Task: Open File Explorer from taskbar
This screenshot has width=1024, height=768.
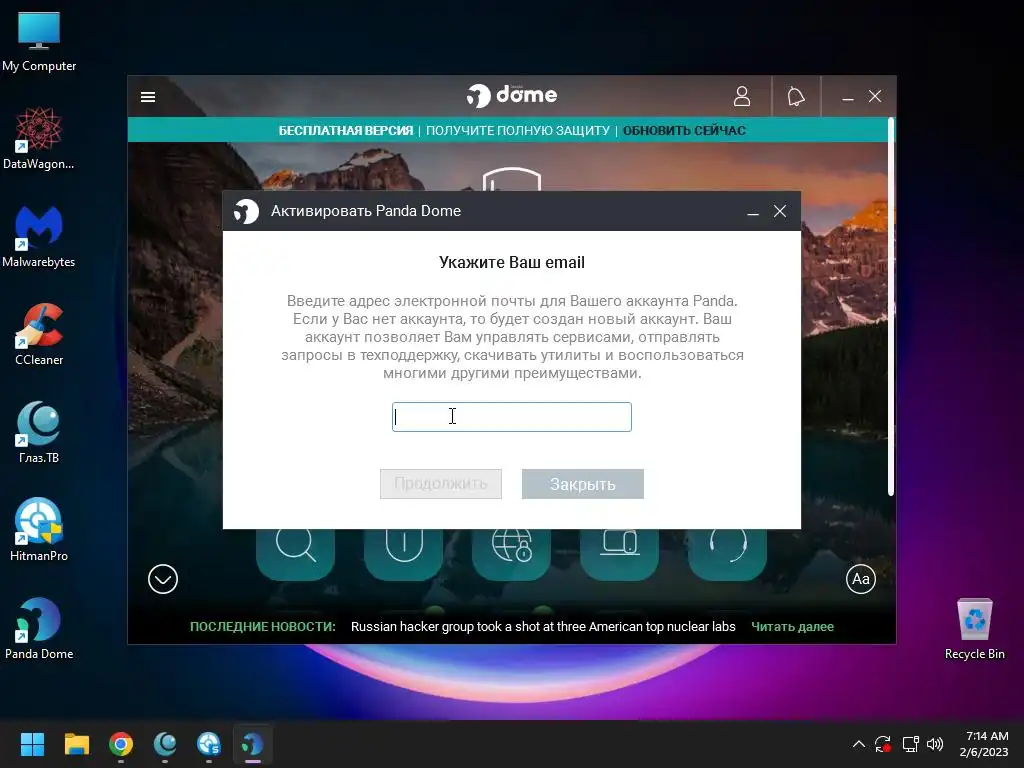Action: (x=76, y=744)
